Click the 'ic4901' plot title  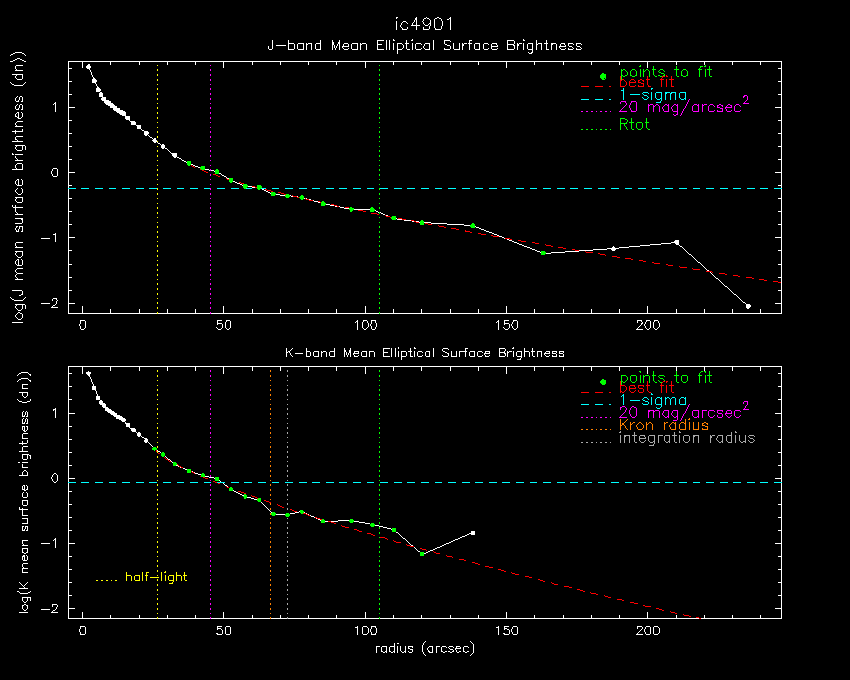point(424,24)
